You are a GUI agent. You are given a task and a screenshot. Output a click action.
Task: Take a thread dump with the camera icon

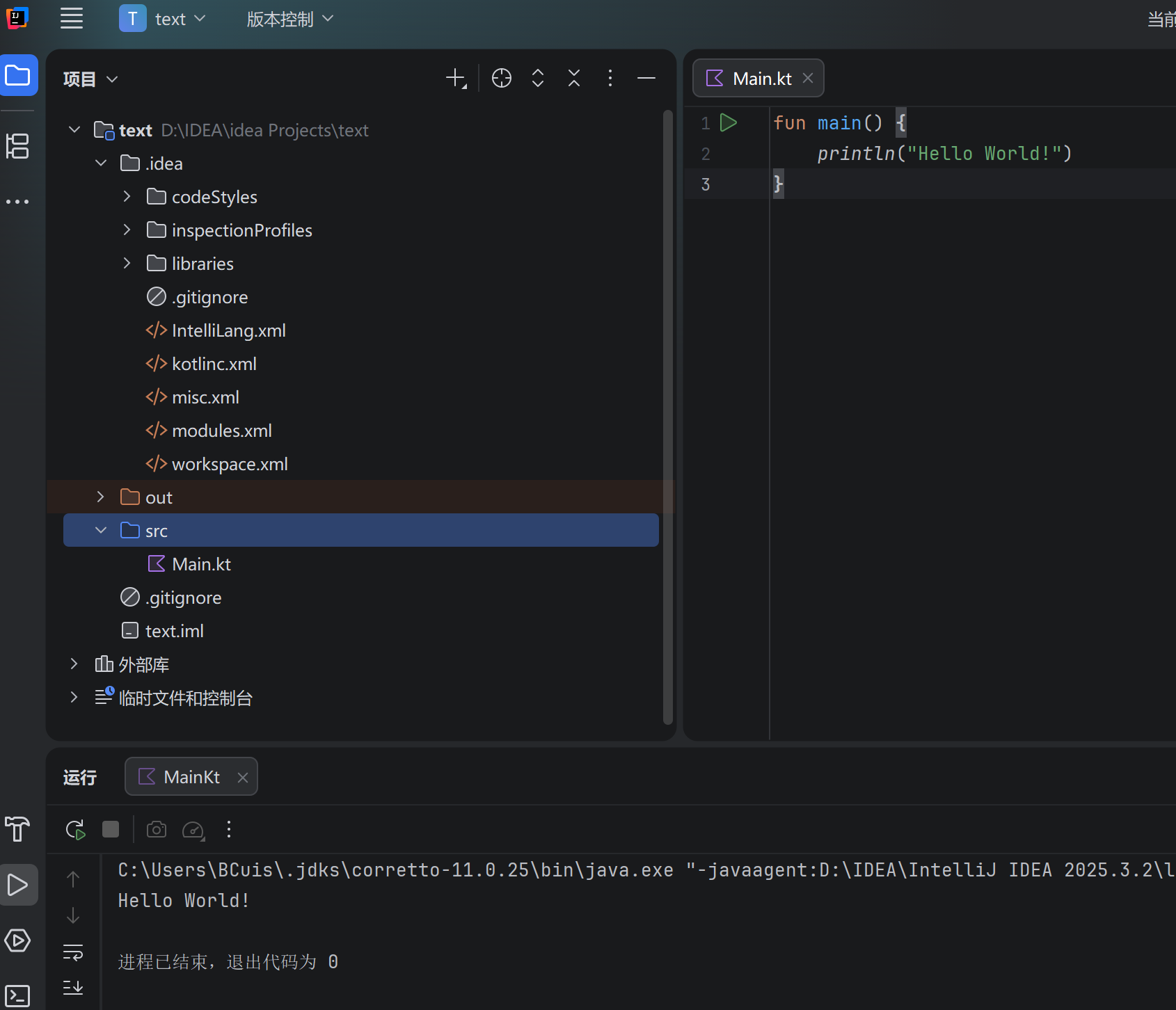coord(156,829)
